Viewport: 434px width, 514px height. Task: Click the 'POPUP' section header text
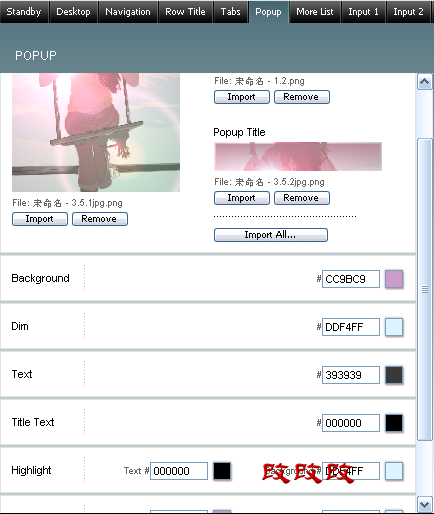[x=36, y=55]
